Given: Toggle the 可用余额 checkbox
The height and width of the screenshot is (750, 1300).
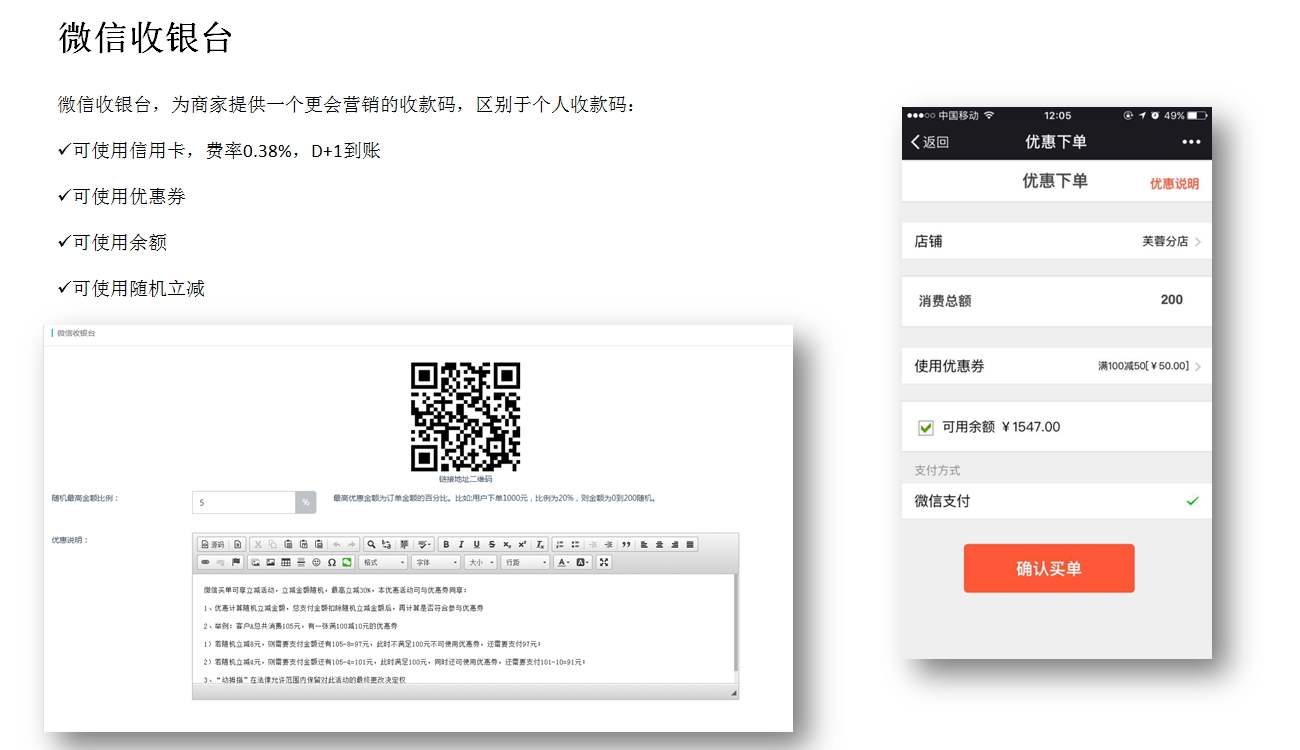Looking at the screenshot, I should (x=925, y=428).
